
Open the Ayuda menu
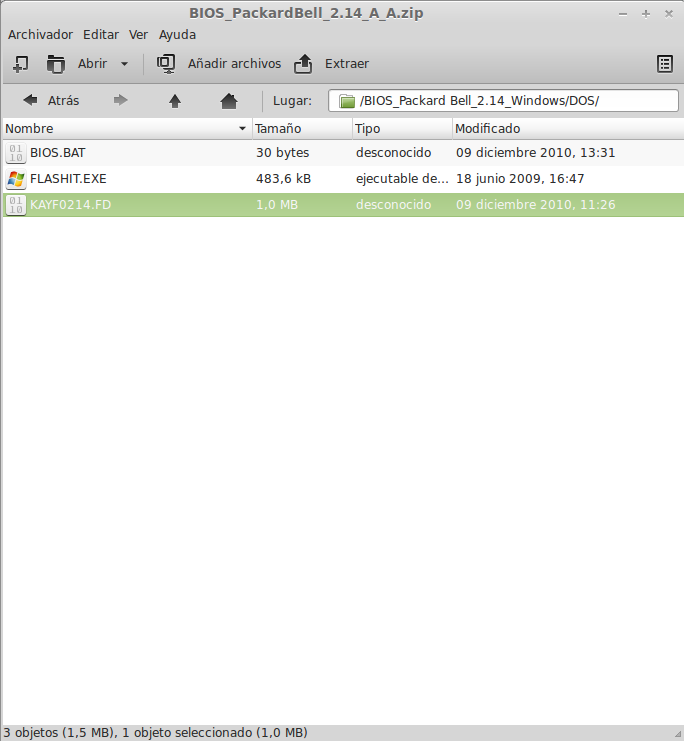177,34
